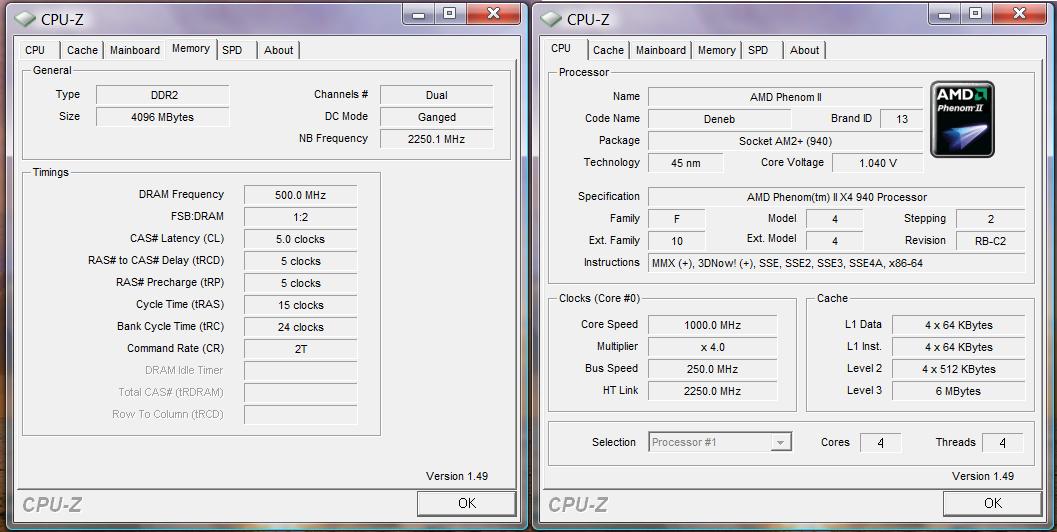Select the CPU tab in right window
The width and height of the screenshot is (1057, 532).
tap(561, 49)
